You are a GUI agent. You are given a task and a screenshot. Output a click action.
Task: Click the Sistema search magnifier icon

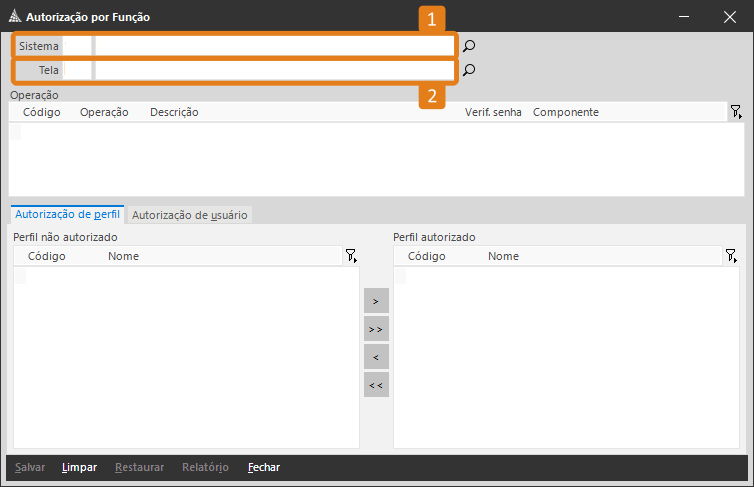[468, 46]
